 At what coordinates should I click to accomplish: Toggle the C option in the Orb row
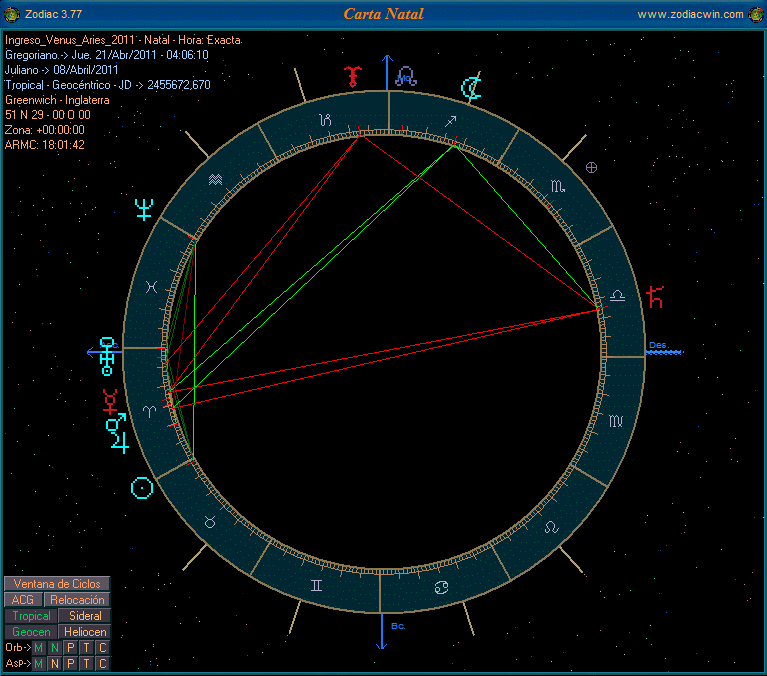point(103,648)
